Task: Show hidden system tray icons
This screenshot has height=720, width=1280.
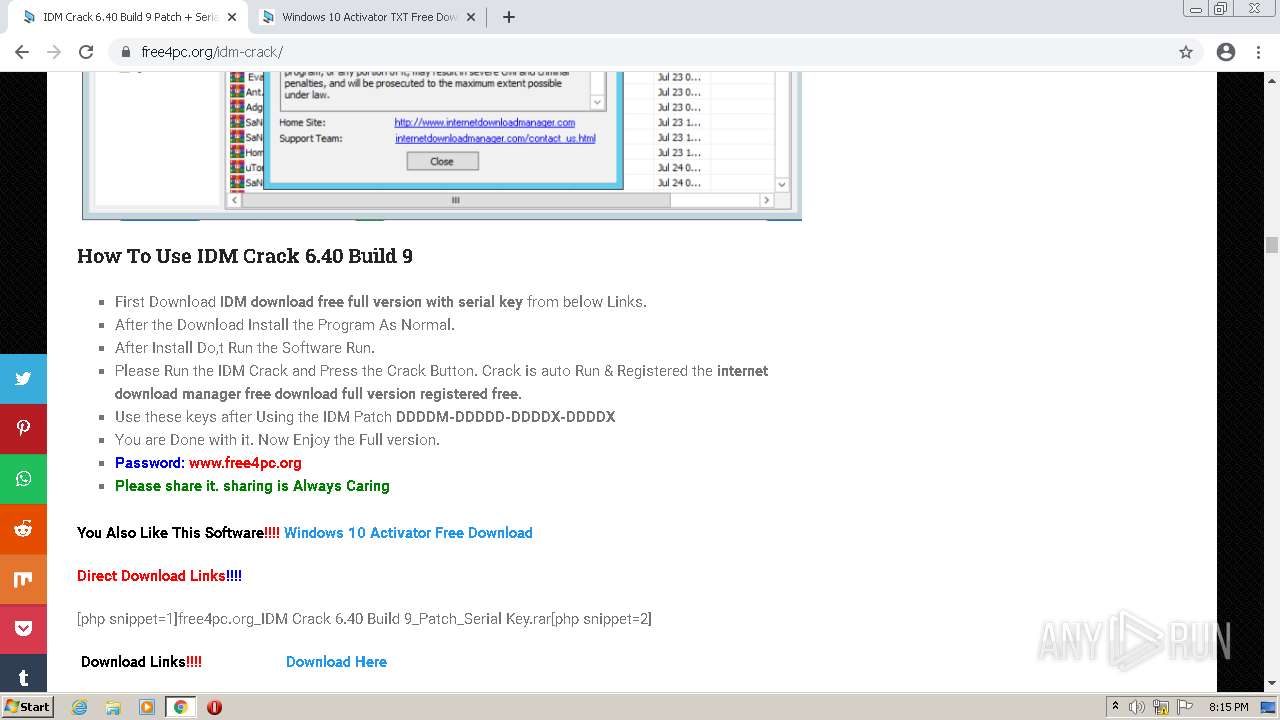Action: (x=1115, y=707)
